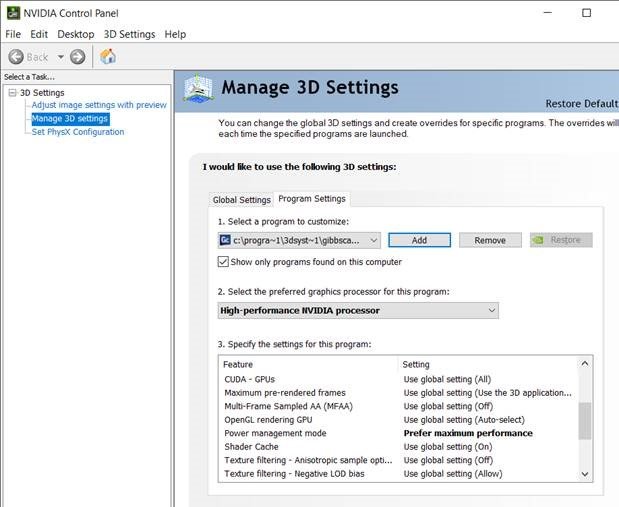Click the Back arrow icon
This screenshot has height=507, width=619.
click(x=16, y=57)
